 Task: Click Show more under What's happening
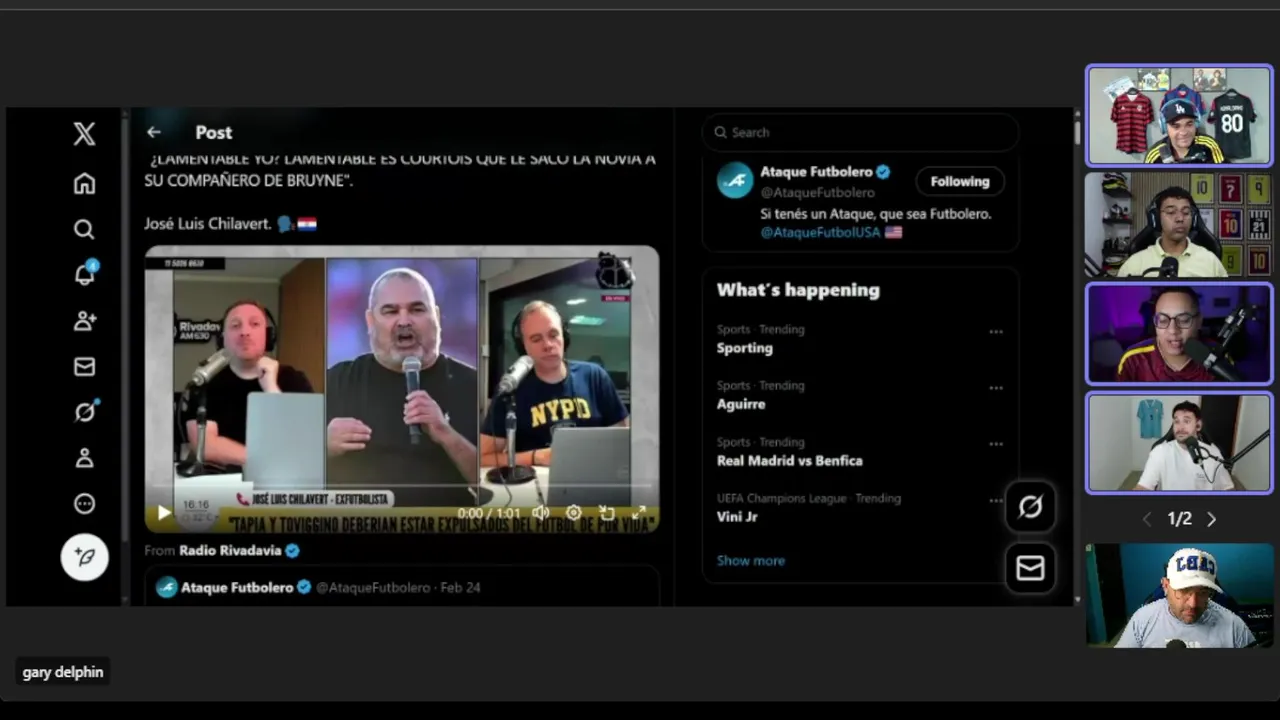click(751, 560)
